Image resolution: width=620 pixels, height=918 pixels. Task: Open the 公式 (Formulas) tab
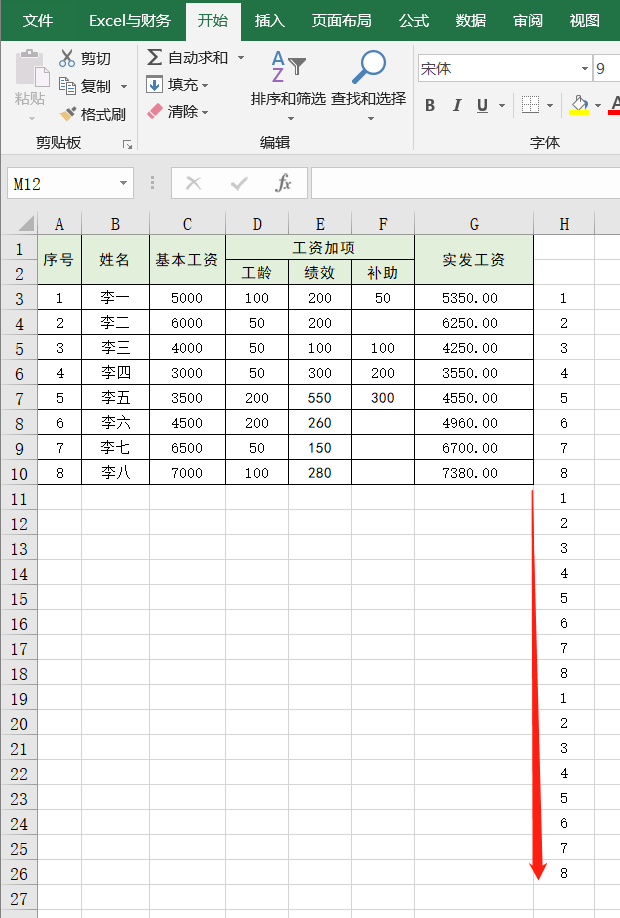tap(413, 20)
